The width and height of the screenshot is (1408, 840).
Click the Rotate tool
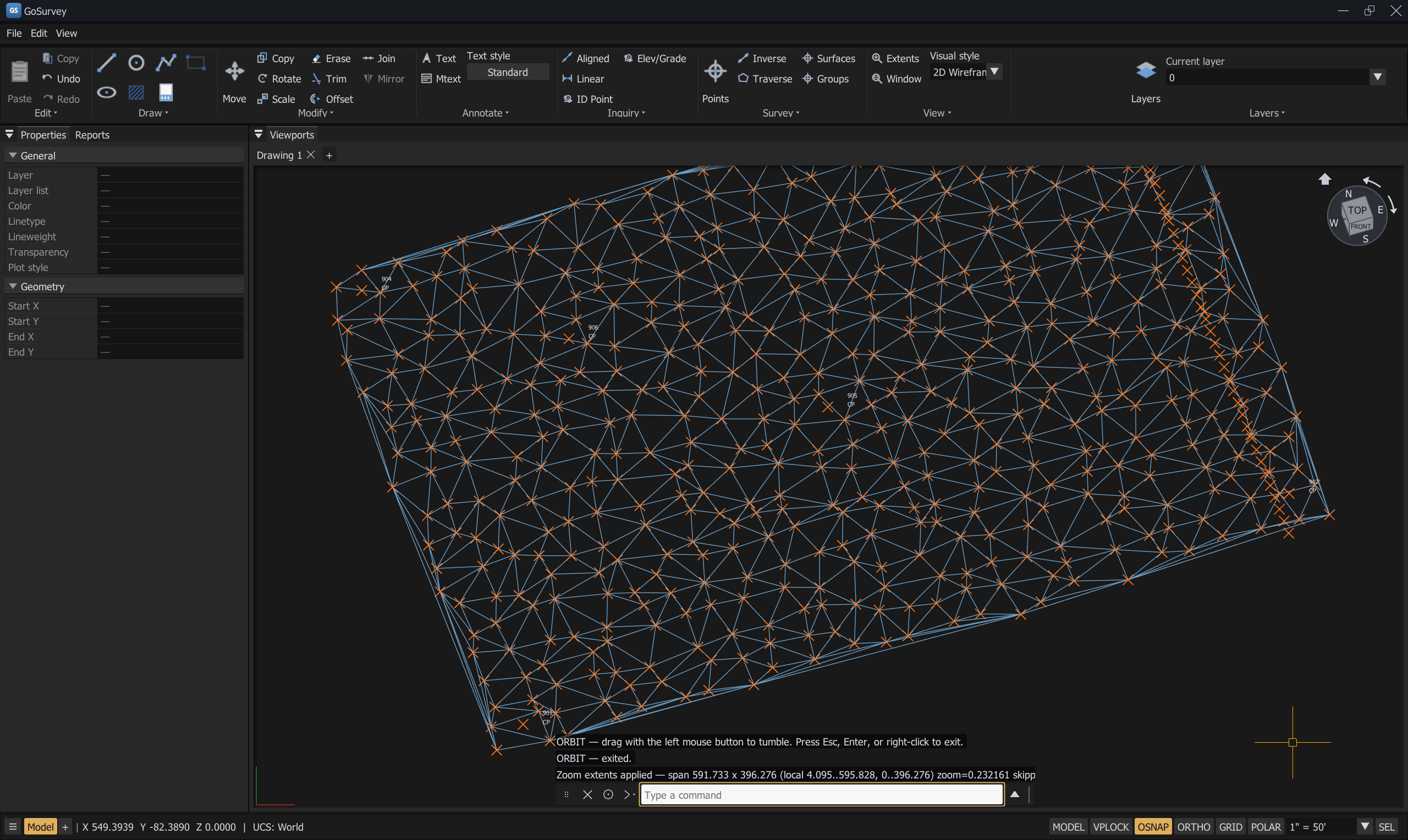tap(279, 79)
